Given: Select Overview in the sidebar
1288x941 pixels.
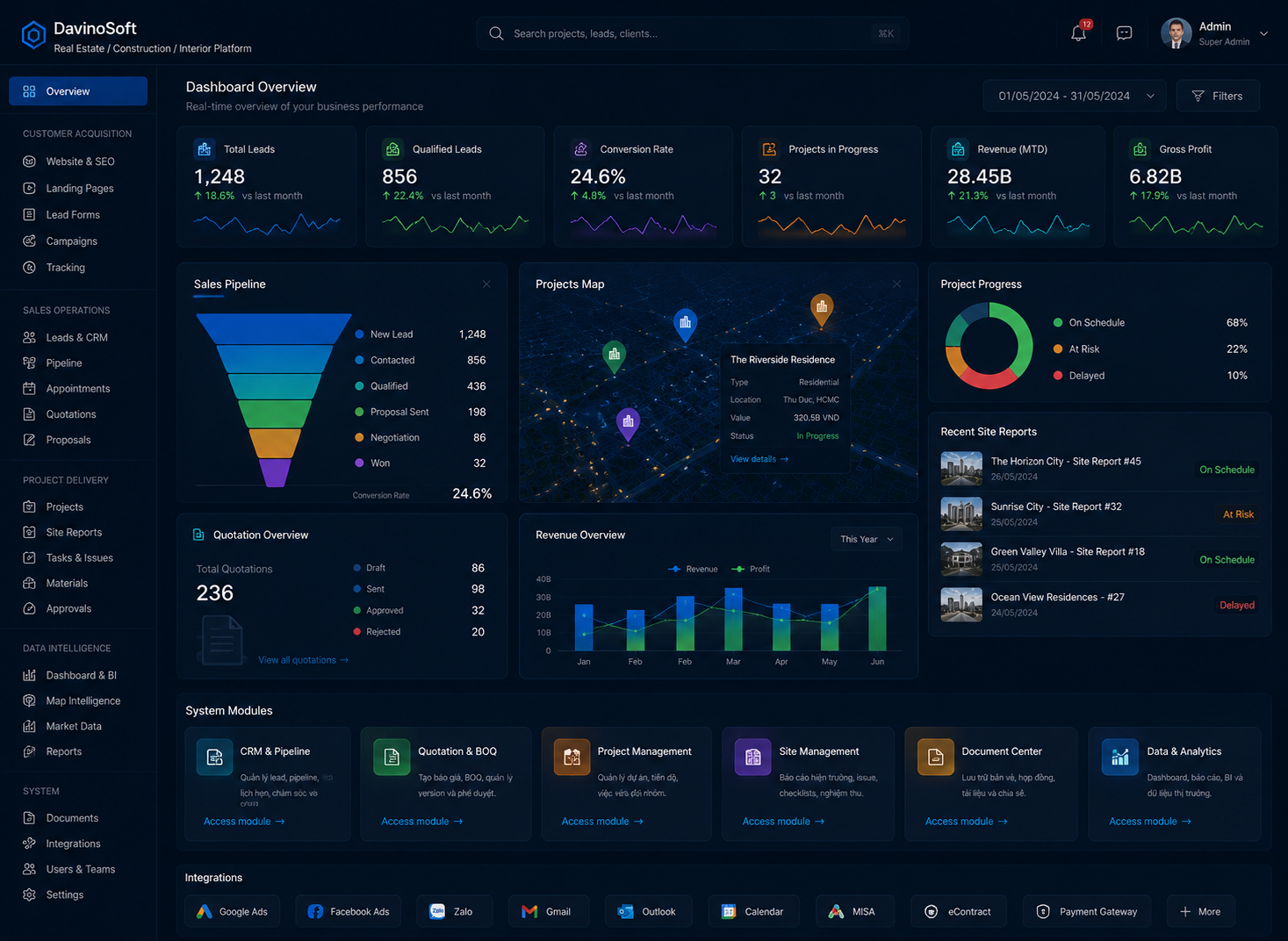Looking at the screenshot, I should click(78, 91).
